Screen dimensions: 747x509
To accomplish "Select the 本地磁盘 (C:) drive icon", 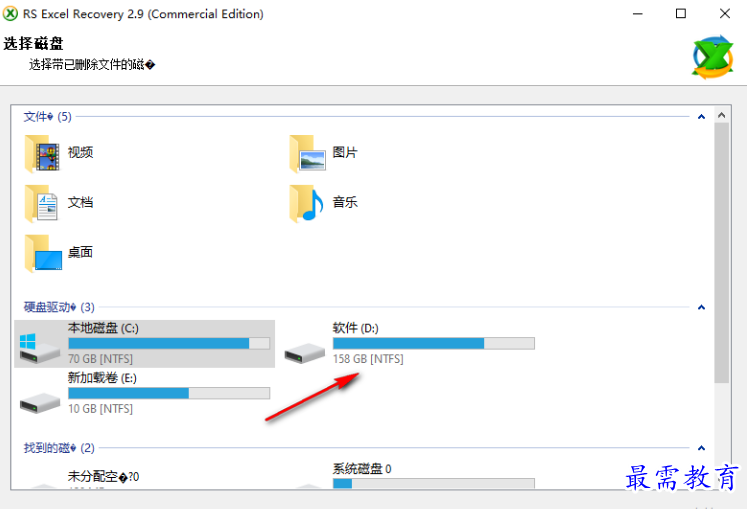I will pyautogui.click(x=40, y=345).
